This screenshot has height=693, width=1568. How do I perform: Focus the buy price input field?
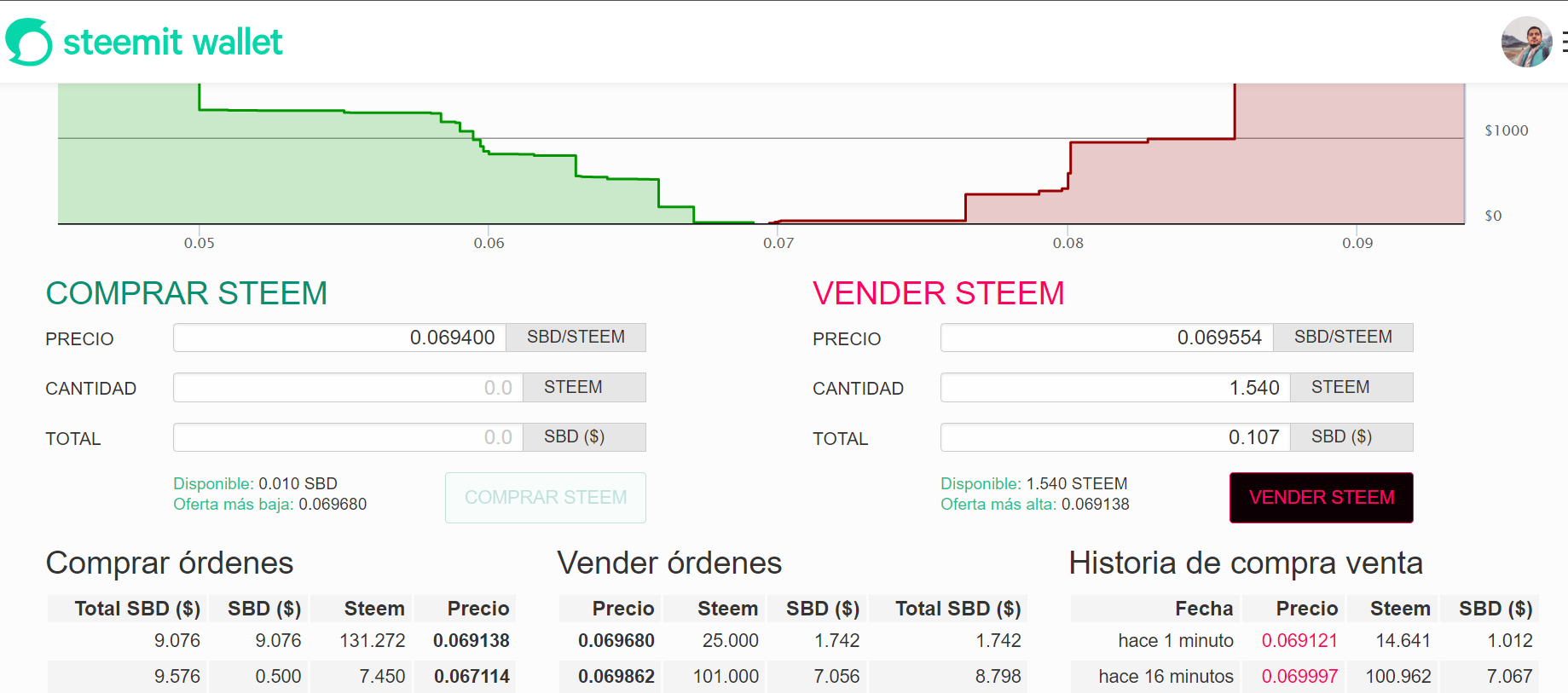(339, 338)
